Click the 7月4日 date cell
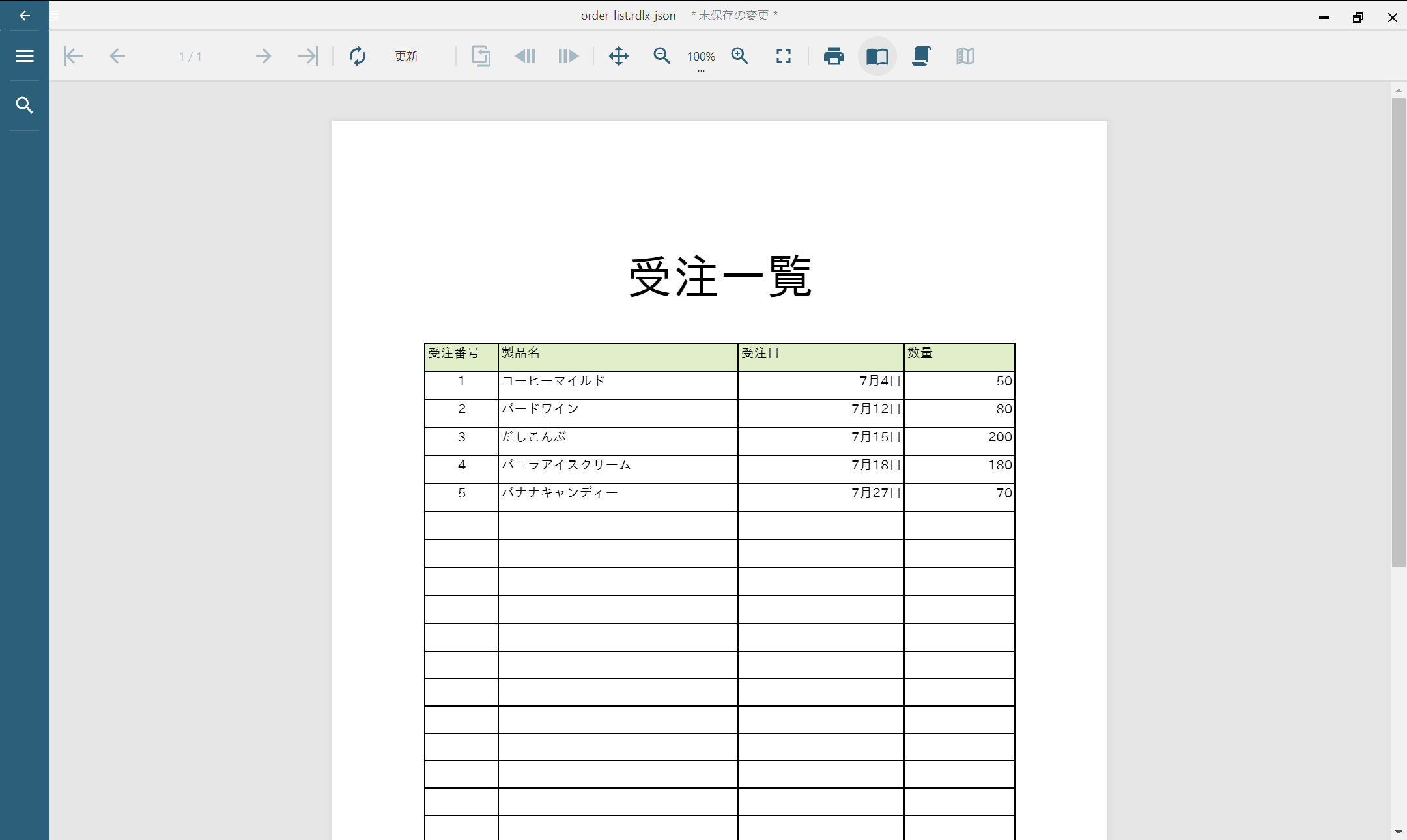Viewport: 1407px width, 840px height. [821, 385]
